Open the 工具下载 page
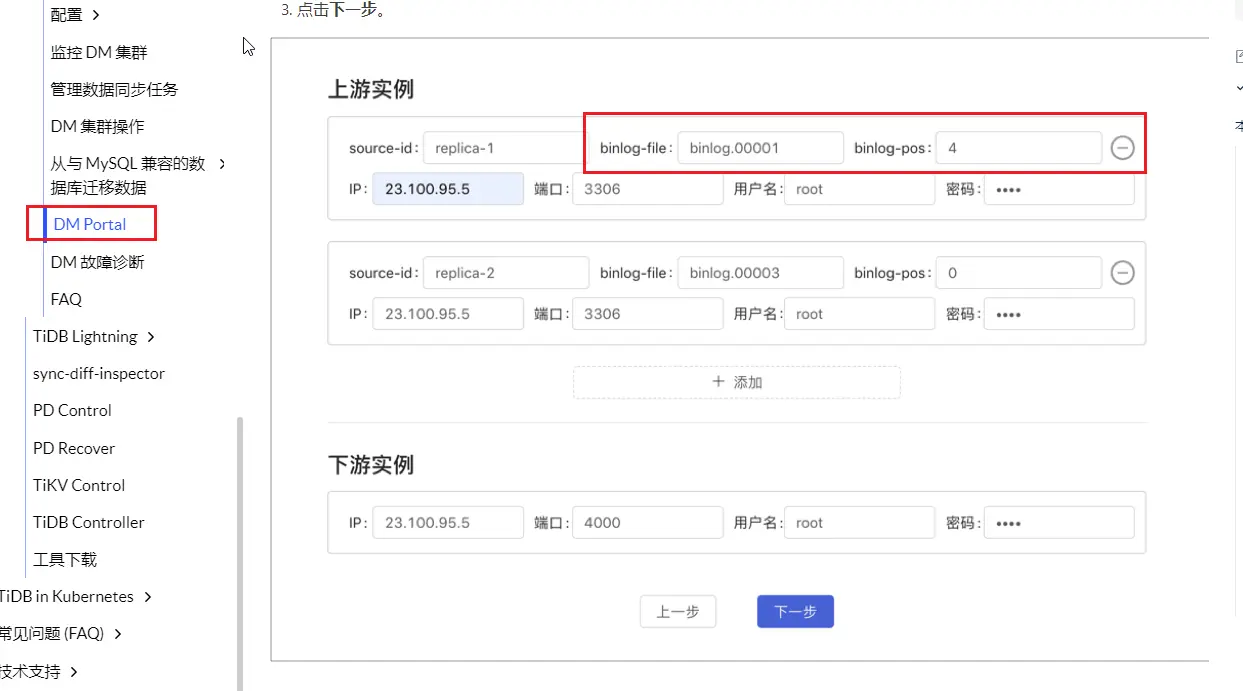This screenshot has height=691, width=1243. pyautogui.click(x=65, y=559)
